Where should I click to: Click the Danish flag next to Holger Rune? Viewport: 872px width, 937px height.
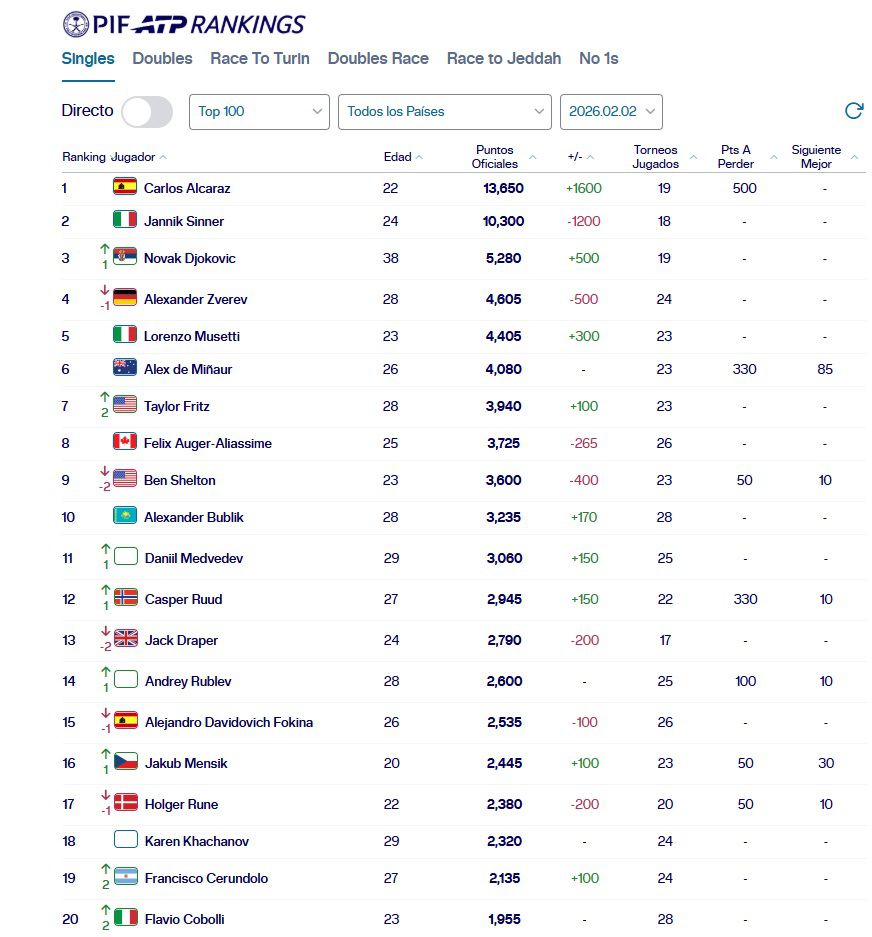click(x=124, y=804)
